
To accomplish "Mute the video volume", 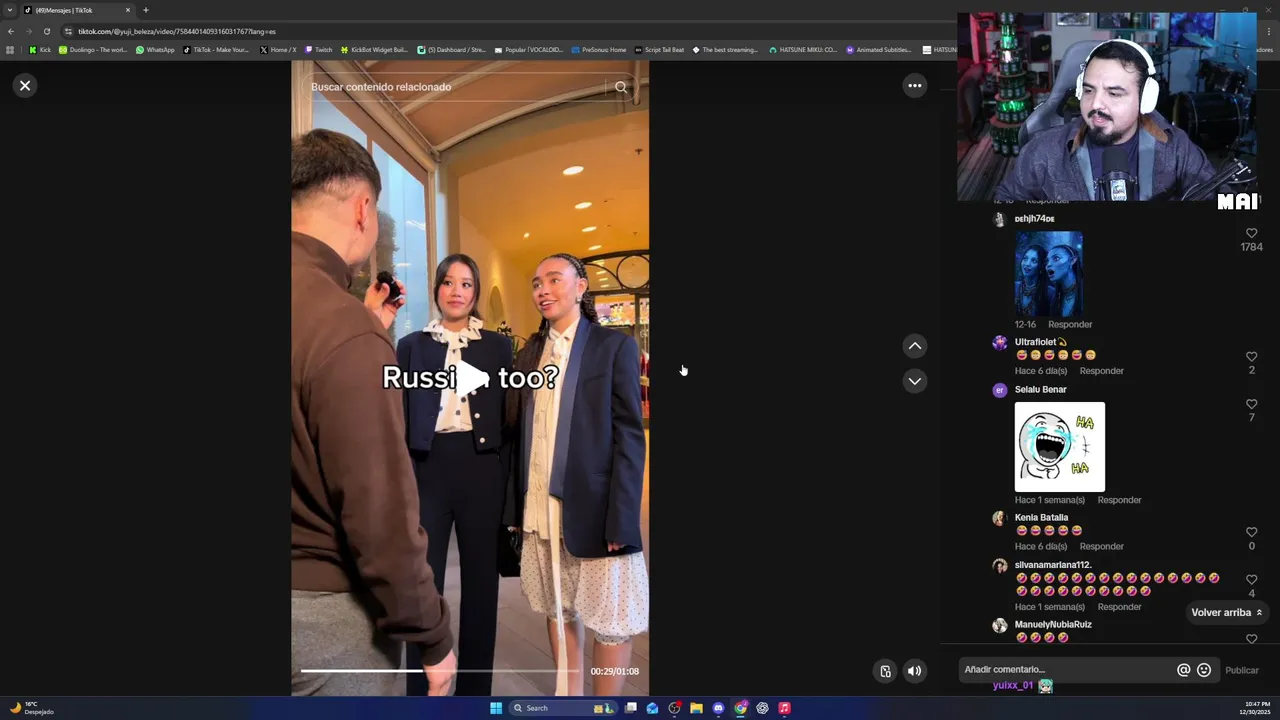I will click(914, 671).
